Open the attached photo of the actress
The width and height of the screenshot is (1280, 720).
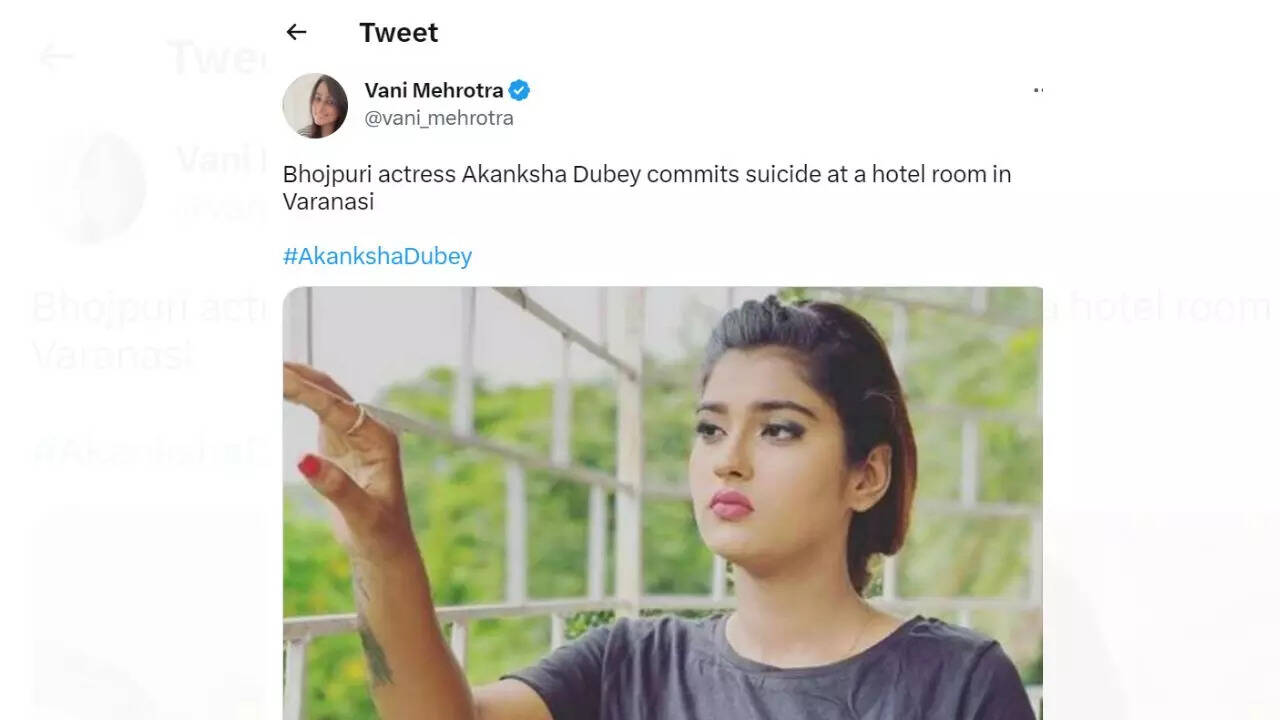click(x=662, y=503)
